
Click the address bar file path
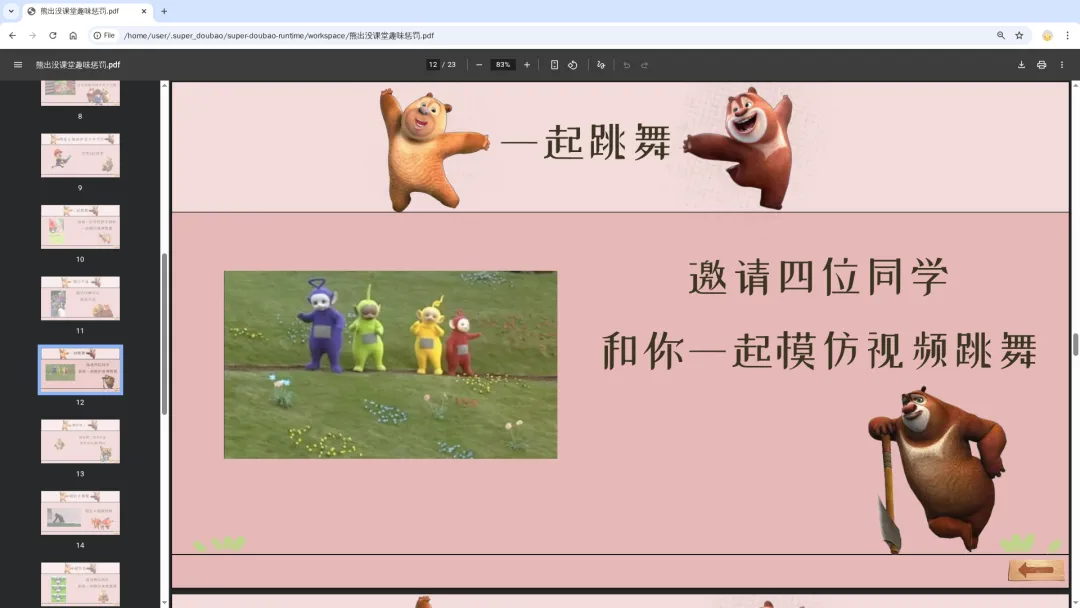click(279, 35)
